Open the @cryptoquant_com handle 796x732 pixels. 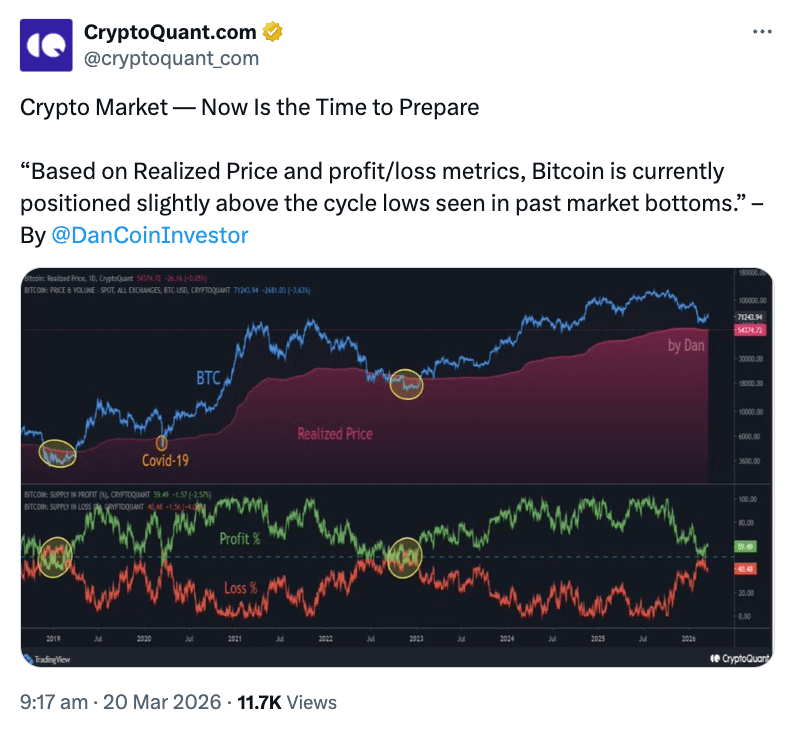pos(171,58)
